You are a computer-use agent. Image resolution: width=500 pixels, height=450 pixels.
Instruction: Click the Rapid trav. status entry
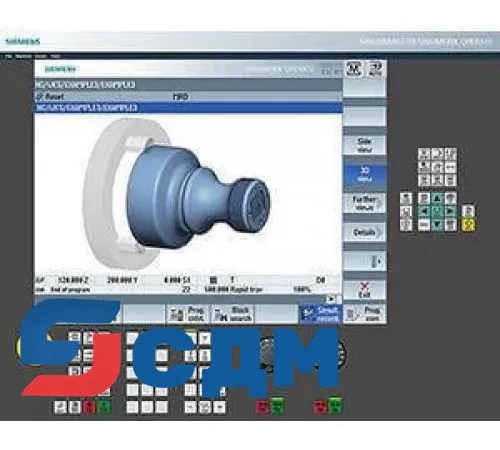click(x=247, y=289)
